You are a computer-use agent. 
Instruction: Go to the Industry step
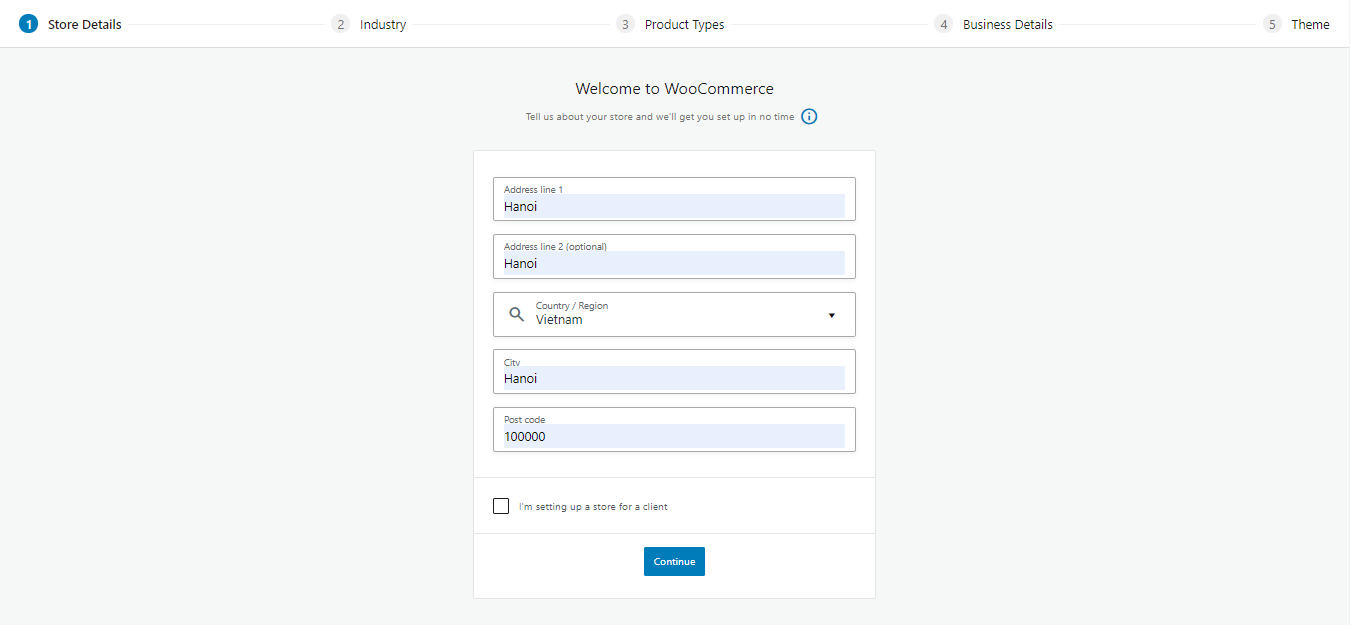coord(383,25)
